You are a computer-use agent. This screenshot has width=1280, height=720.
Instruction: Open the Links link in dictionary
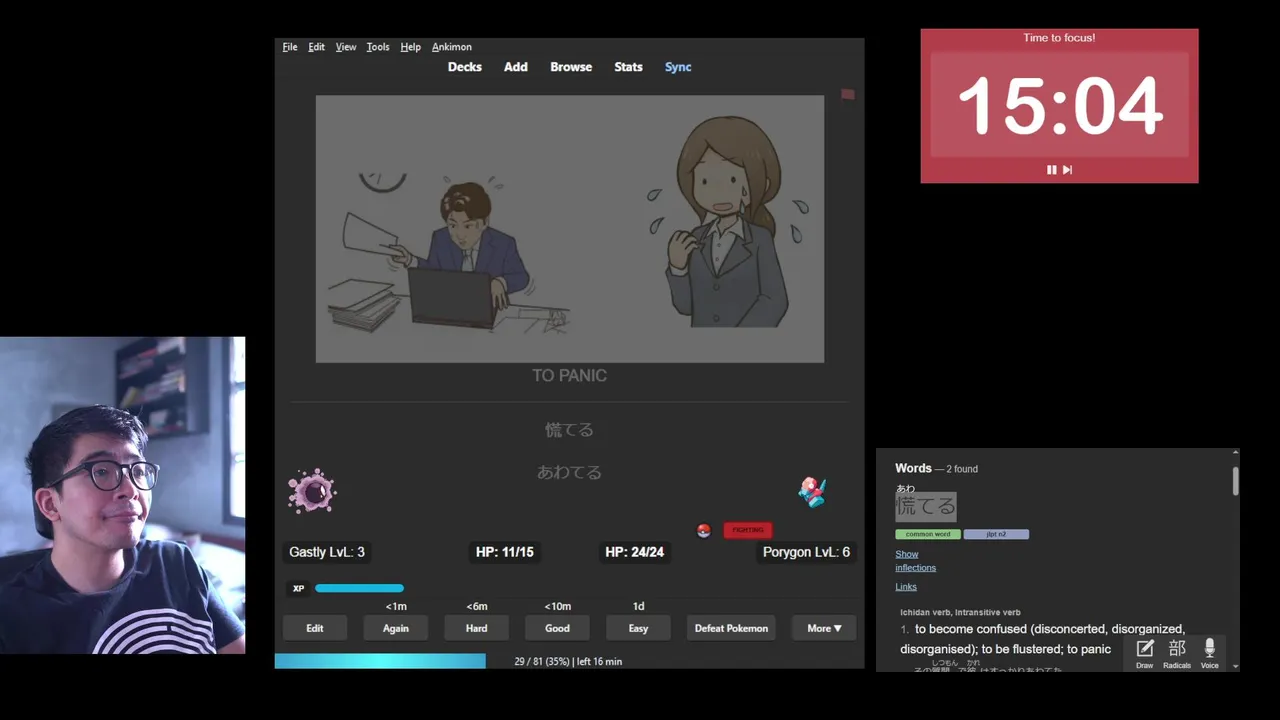point(906,587)
